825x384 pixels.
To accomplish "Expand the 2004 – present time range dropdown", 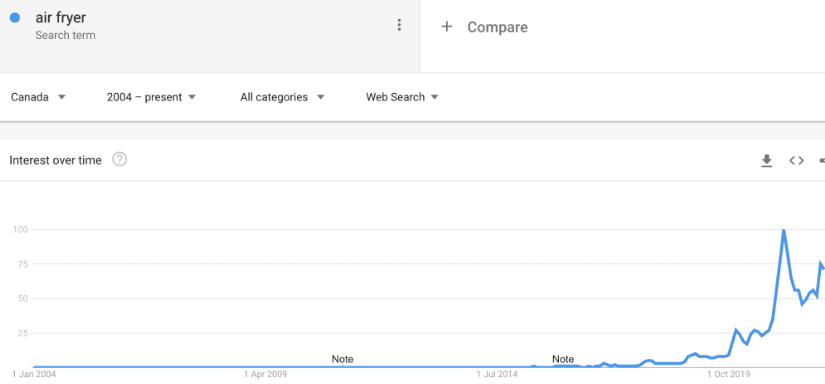I will pos(151,97).
